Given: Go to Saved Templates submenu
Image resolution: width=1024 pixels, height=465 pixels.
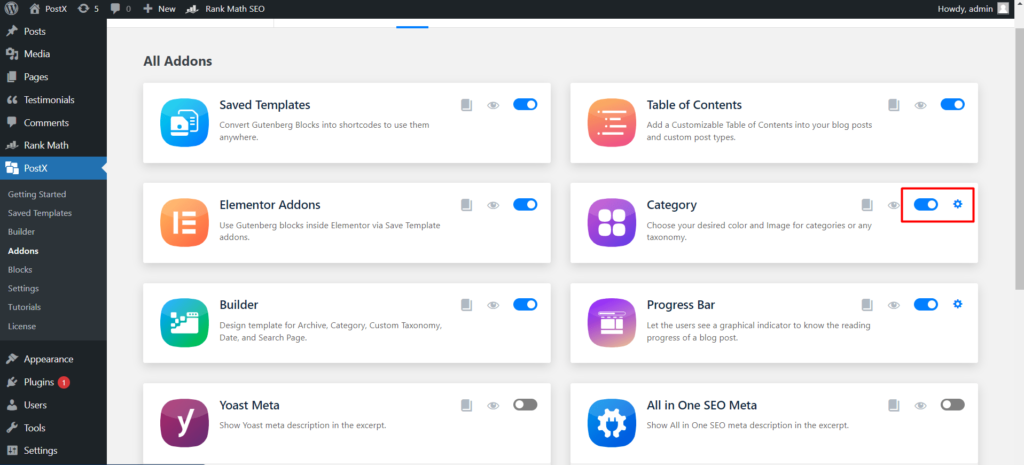Looking at the screenshot, I should (x=40, y=213).
